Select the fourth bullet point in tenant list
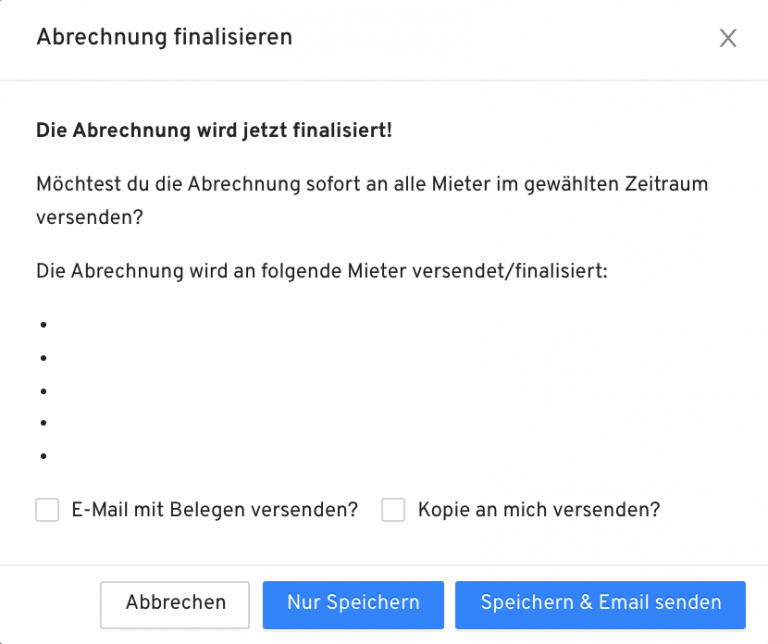This screenshot has height=644, width=768. 44,423
